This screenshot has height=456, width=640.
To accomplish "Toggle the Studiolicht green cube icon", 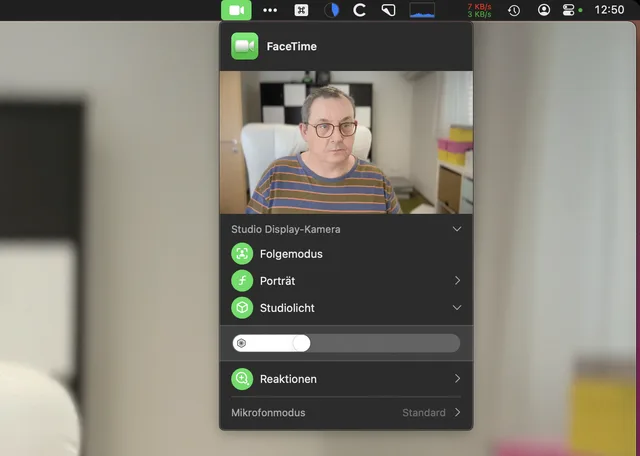I will coord(242,308).
